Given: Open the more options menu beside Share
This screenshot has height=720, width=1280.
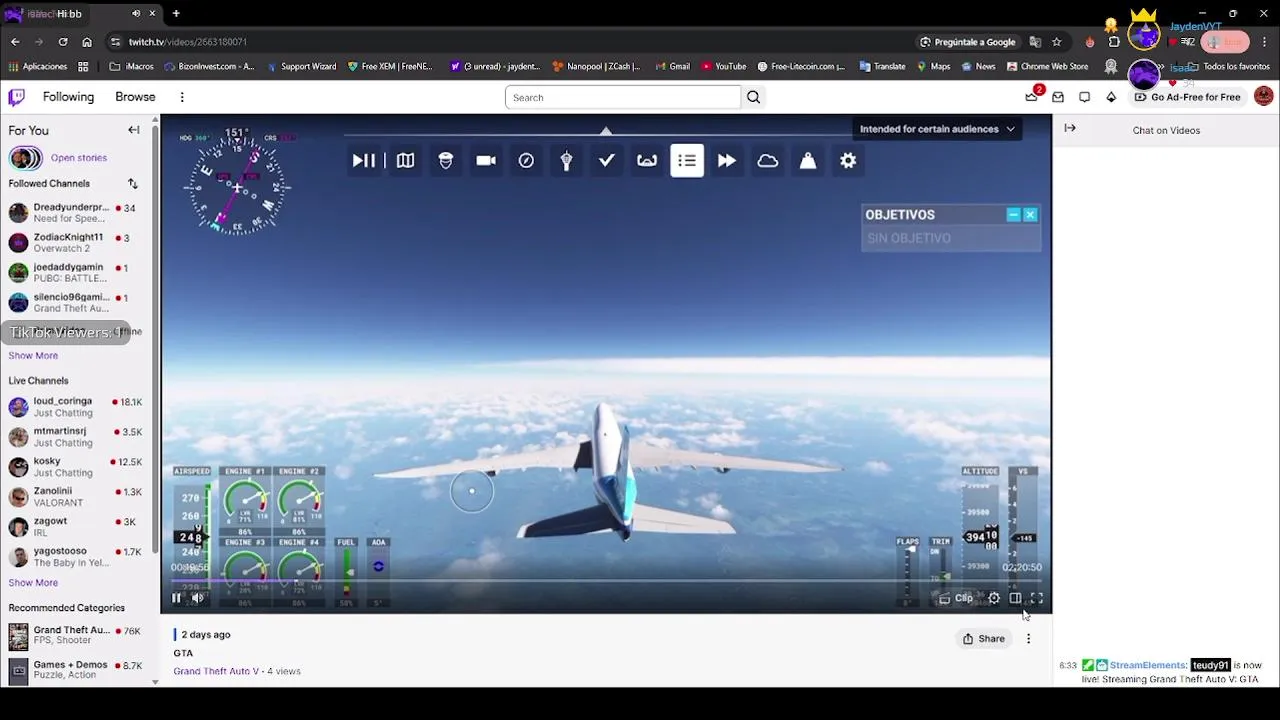Looking at the screenshot, I should pos(1028,639).
